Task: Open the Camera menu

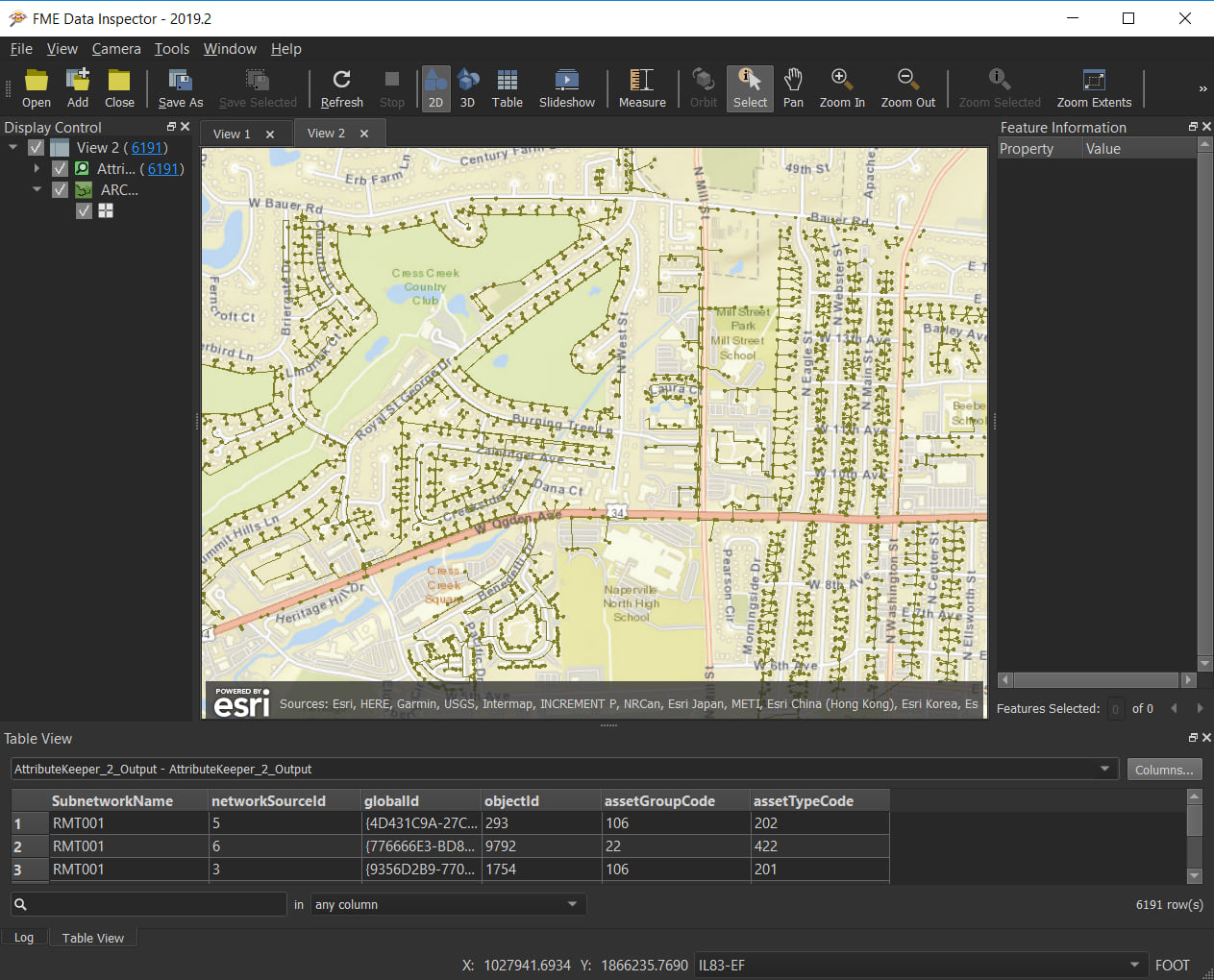Action: [x=115, y=48]
